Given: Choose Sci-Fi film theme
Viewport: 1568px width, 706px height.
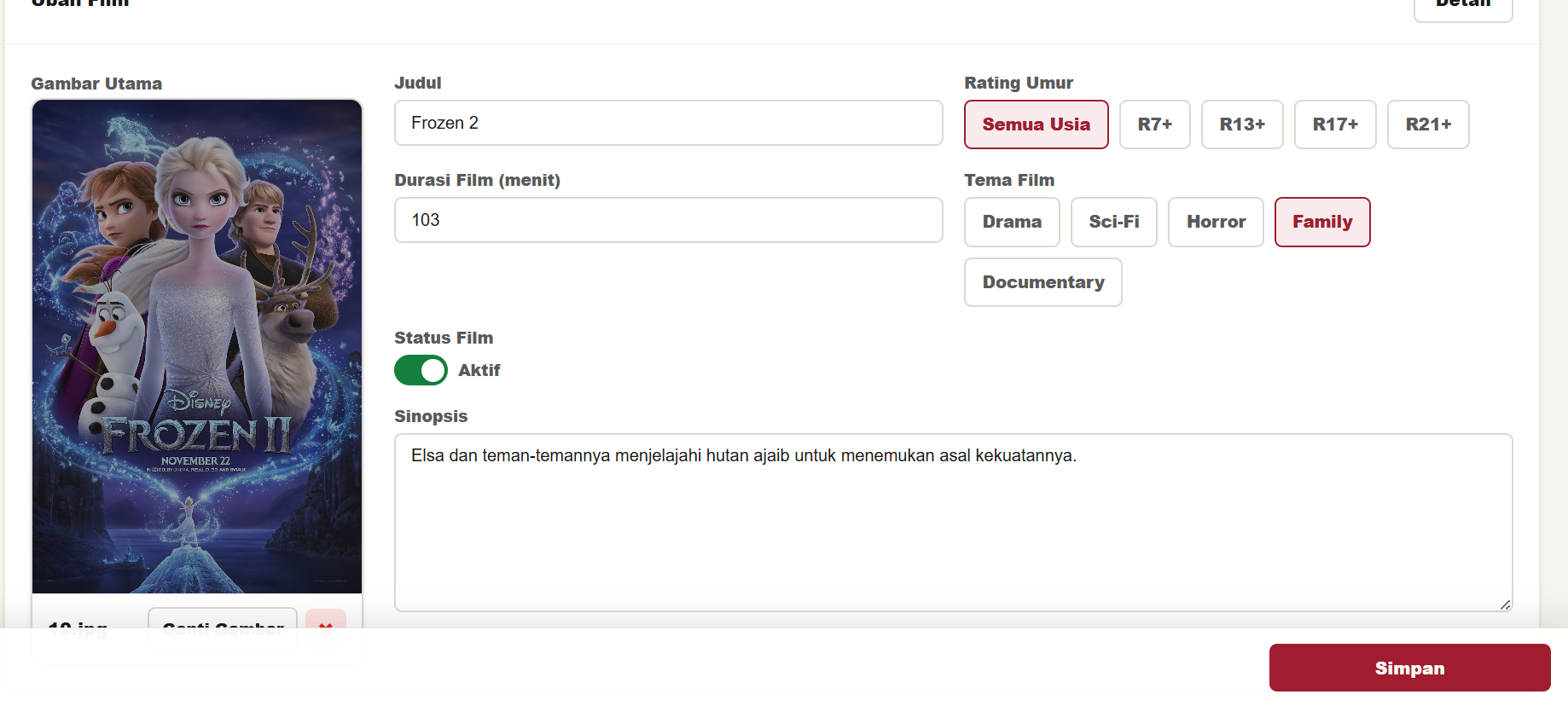Looking at the screenshot, I should click(x=1113, y=222).
